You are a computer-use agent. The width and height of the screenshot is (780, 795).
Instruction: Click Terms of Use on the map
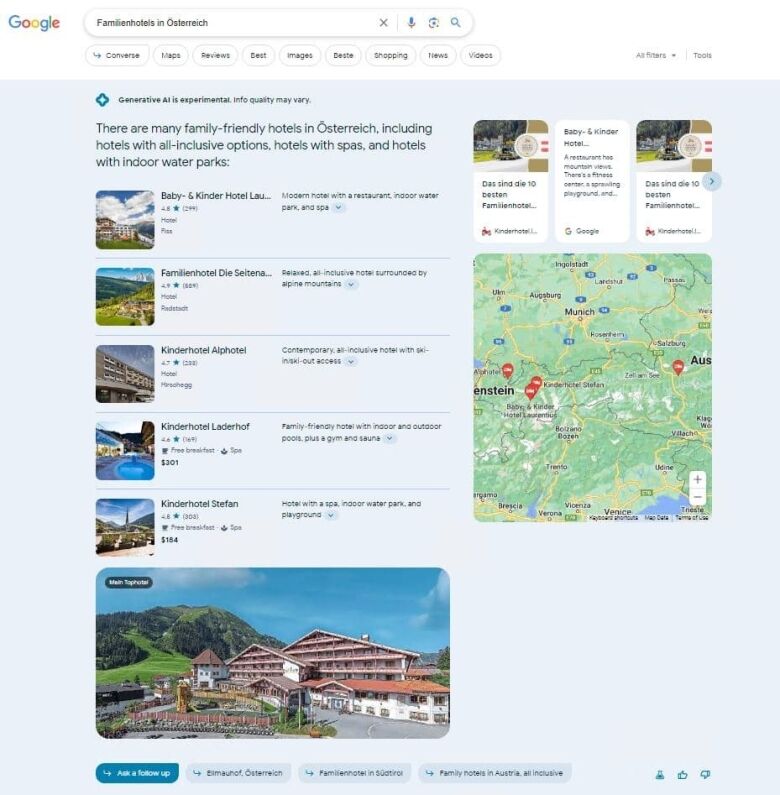click(692, 518)
